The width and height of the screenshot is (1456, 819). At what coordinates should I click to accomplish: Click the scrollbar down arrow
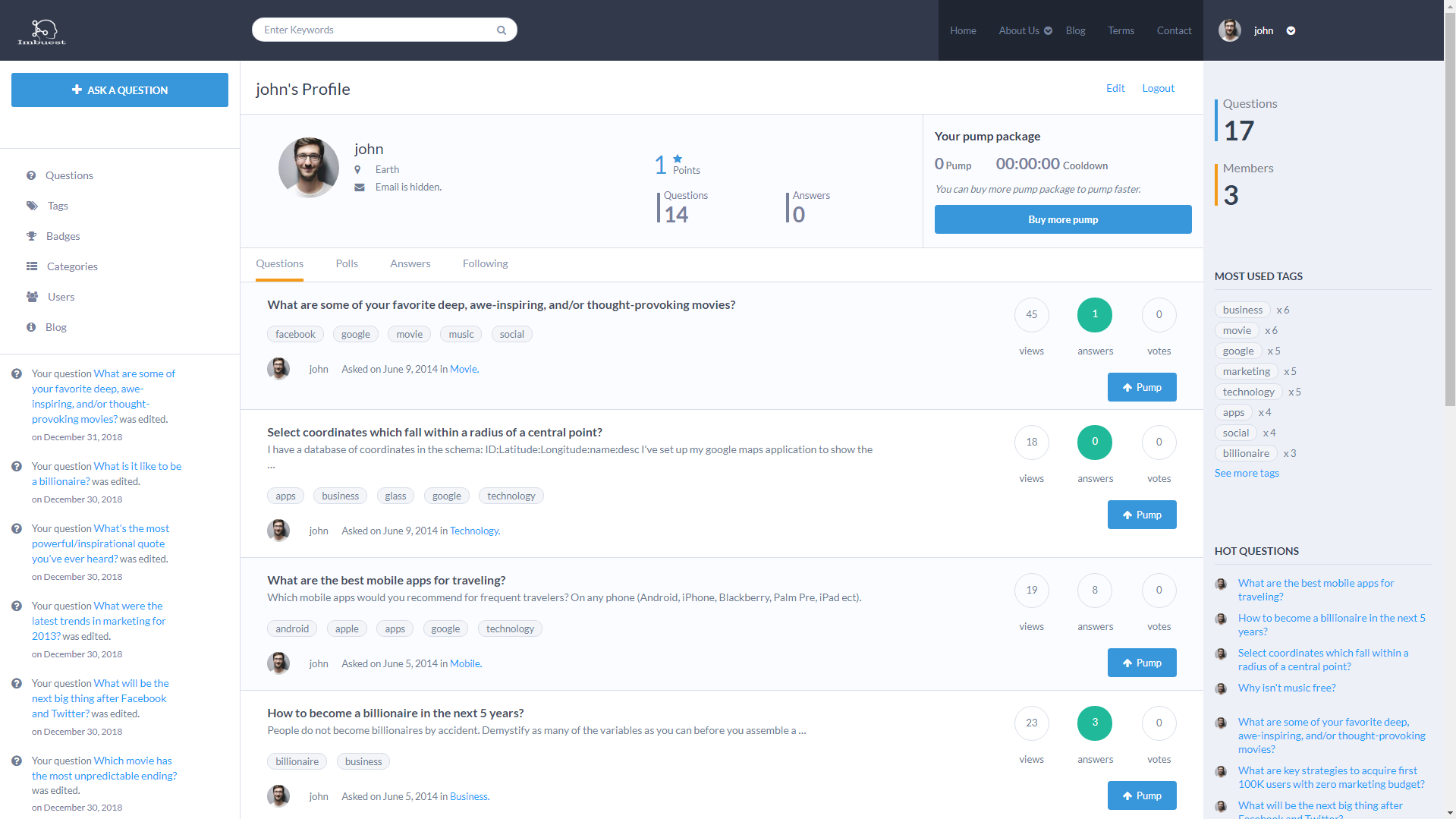point(1450,813)
